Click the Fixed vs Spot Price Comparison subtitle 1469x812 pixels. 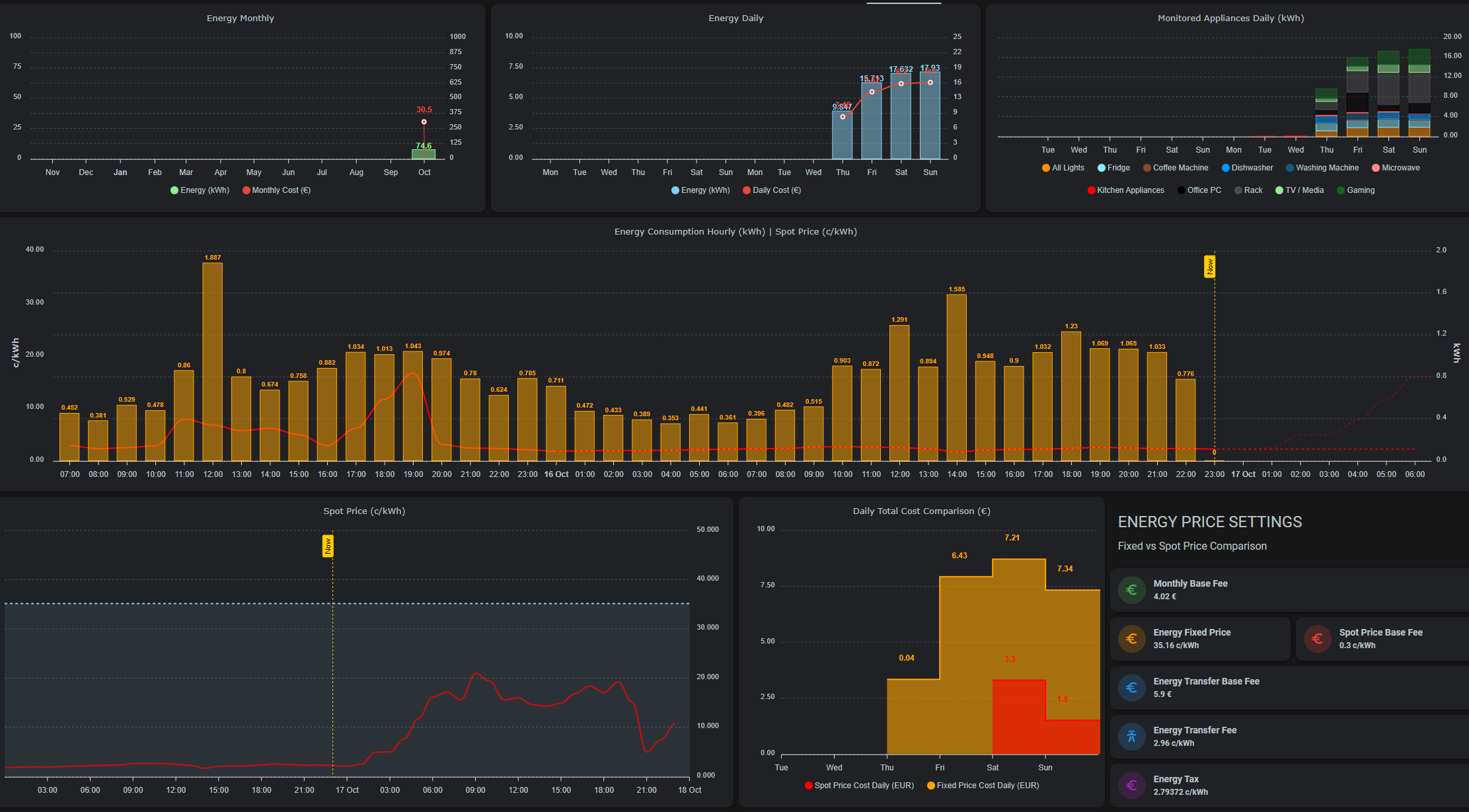pos(1192,546)
